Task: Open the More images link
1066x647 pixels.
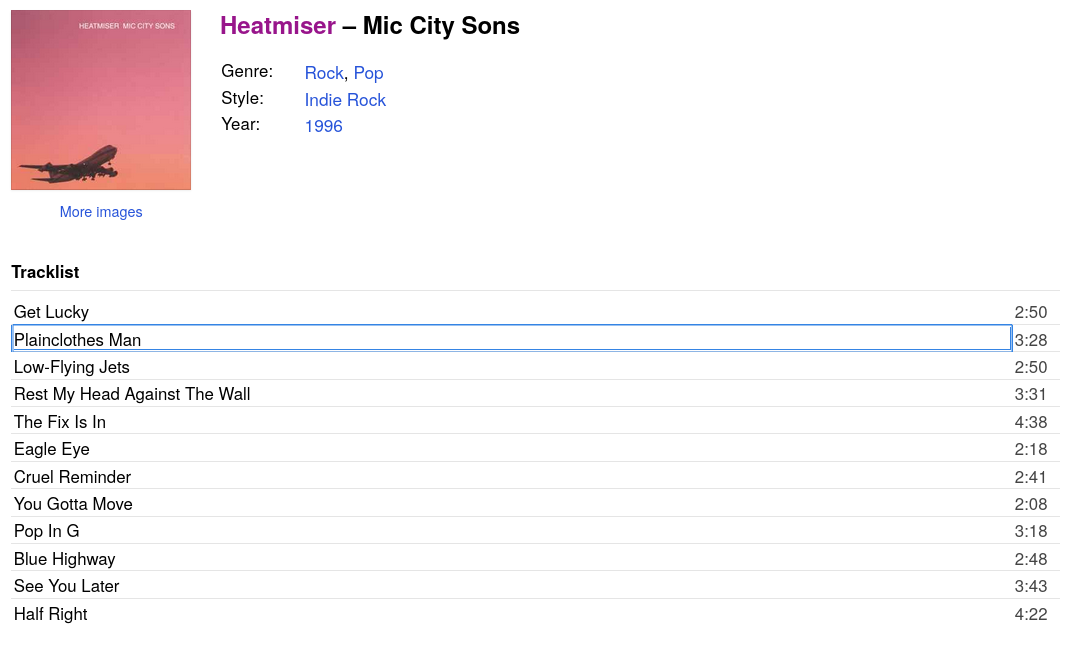Action: (x=101, y=212)
